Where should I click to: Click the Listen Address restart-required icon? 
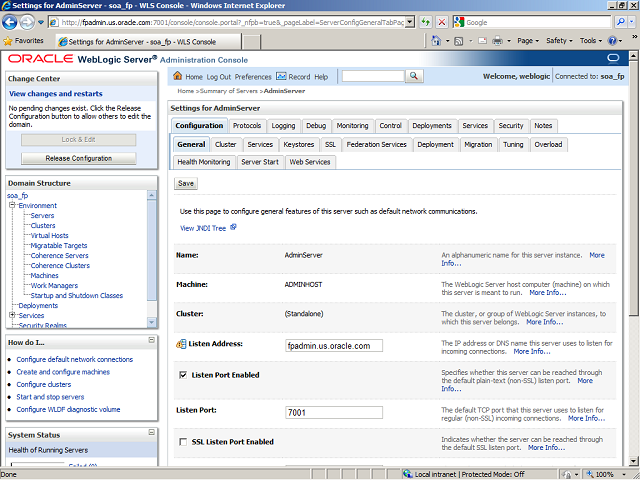click(181, 344)
